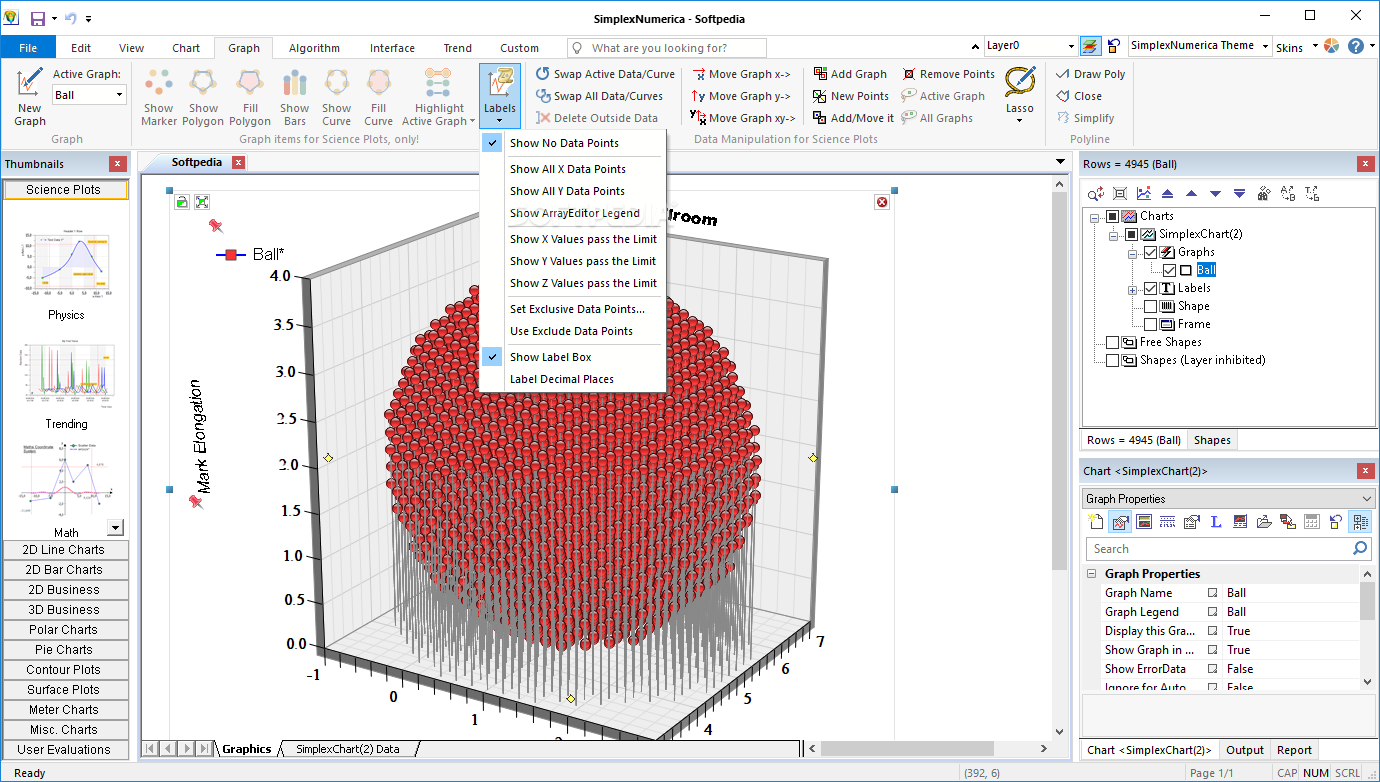
Task: Click the Show Polygon icon
Action: tap(203, 82)
